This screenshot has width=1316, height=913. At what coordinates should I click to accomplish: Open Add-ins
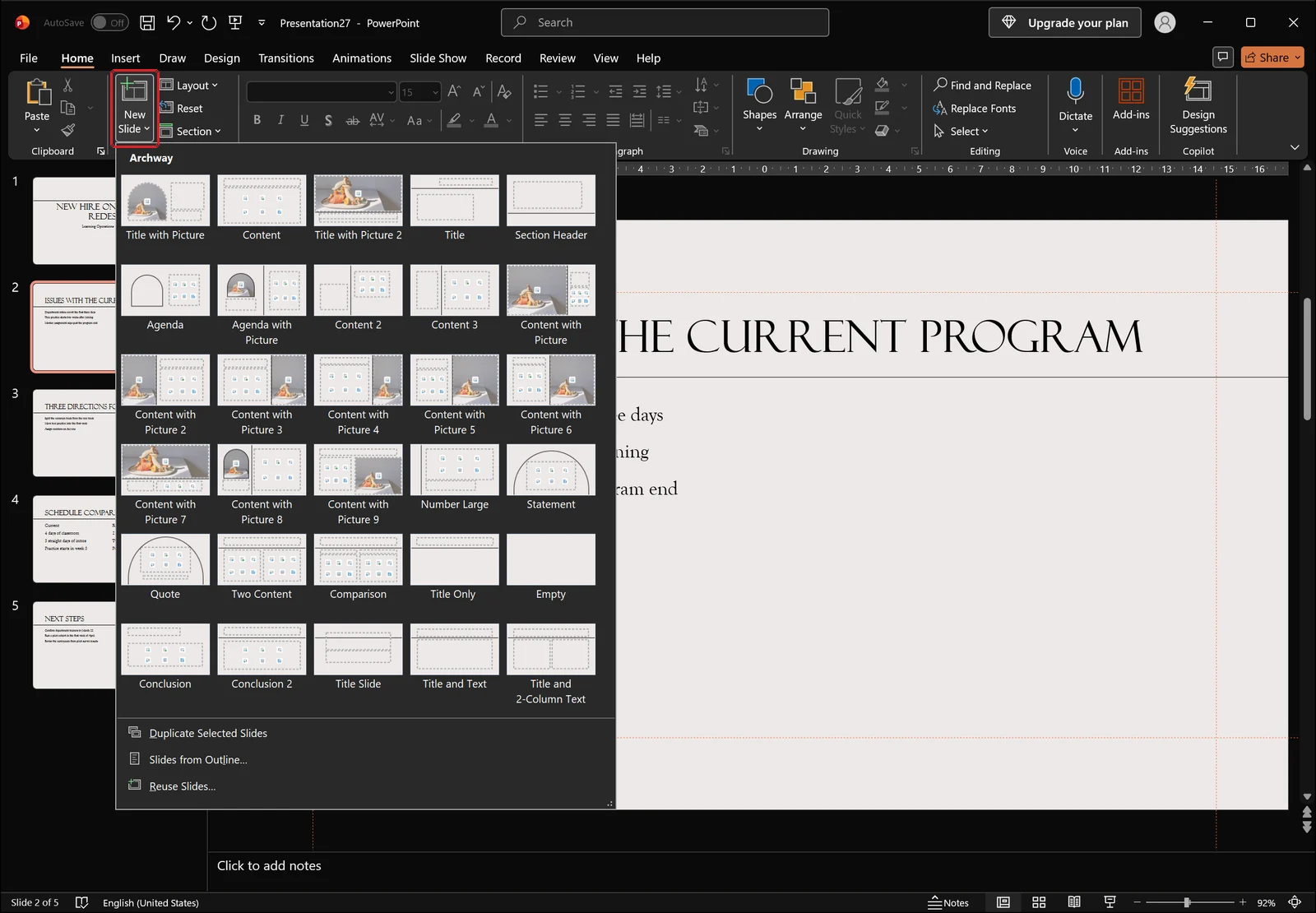1131,99
